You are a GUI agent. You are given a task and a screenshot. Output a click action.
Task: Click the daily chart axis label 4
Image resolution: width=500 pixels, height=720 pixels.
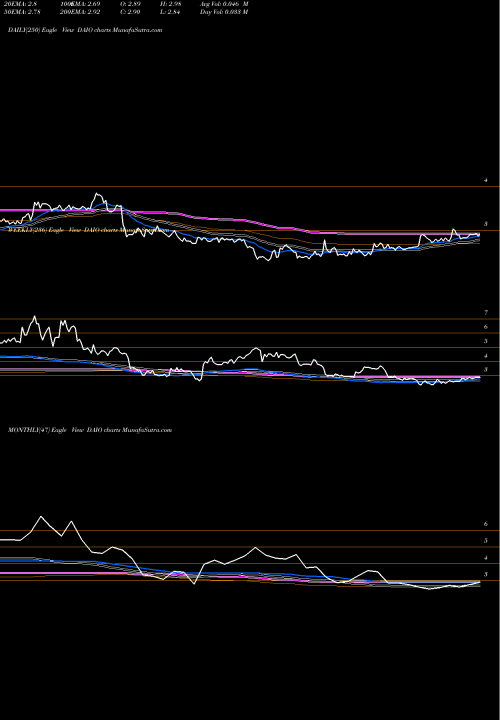point(486,180)
